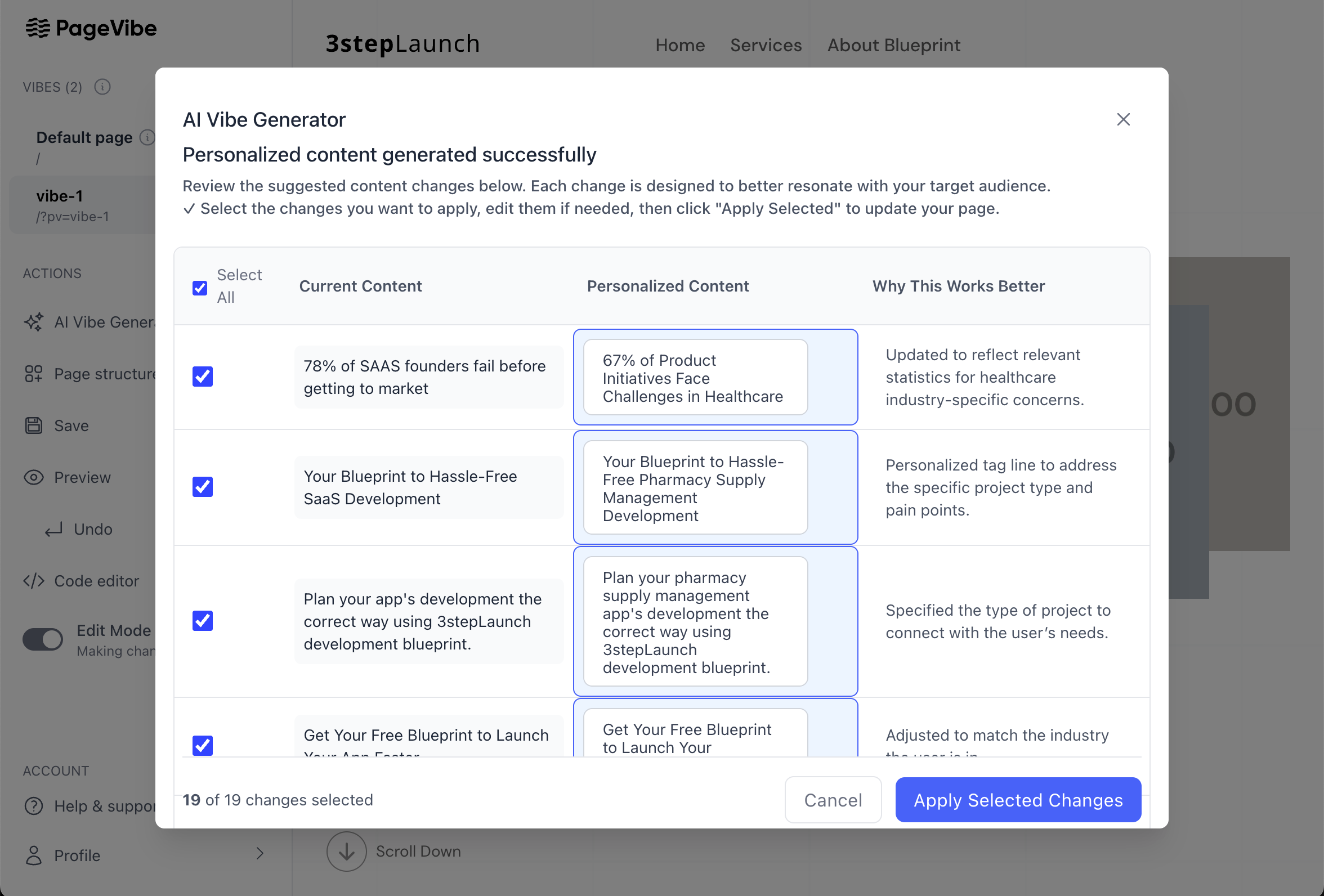1324x896 pixels.
Task: Turn off the Edit Mode switch
Action: pyautogui.click(x=43, y=639)
